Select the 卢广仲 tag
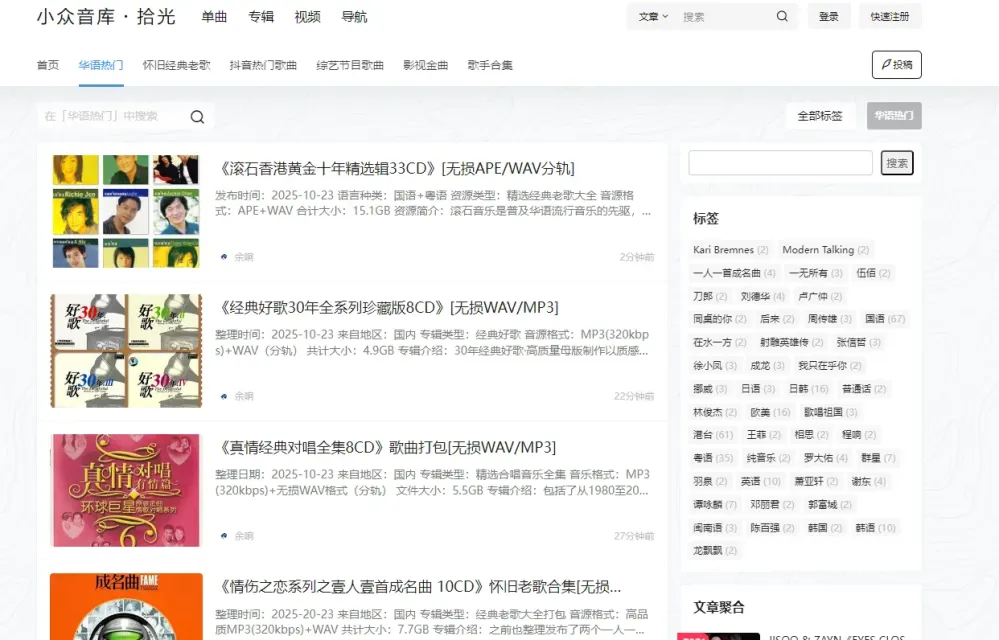Screen dimensions: 999x640 tap(819, 296)
